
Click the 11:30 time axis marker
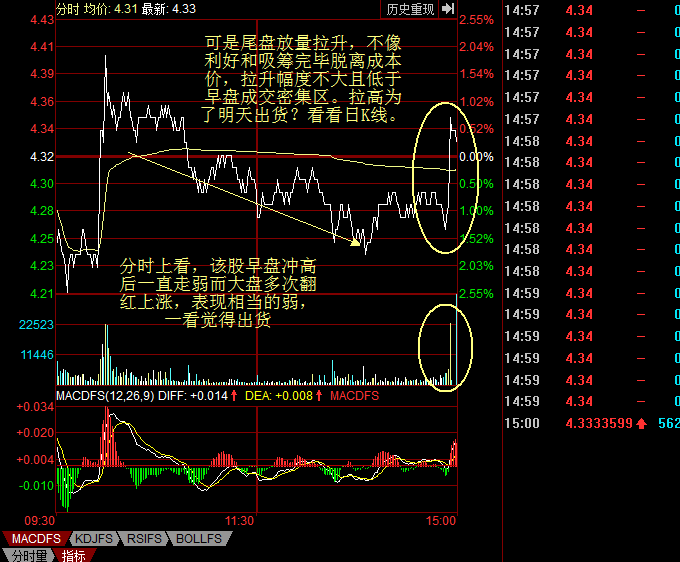(x=240, y=521)
